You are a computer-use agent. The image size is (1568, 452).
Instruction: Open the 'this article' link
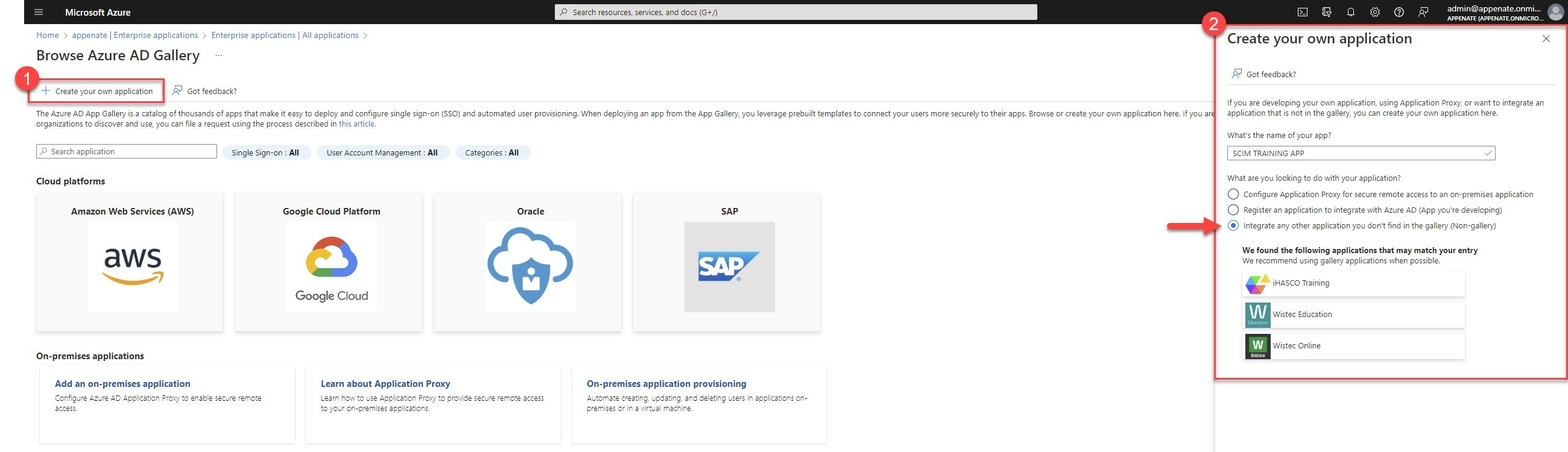(356, 124)
